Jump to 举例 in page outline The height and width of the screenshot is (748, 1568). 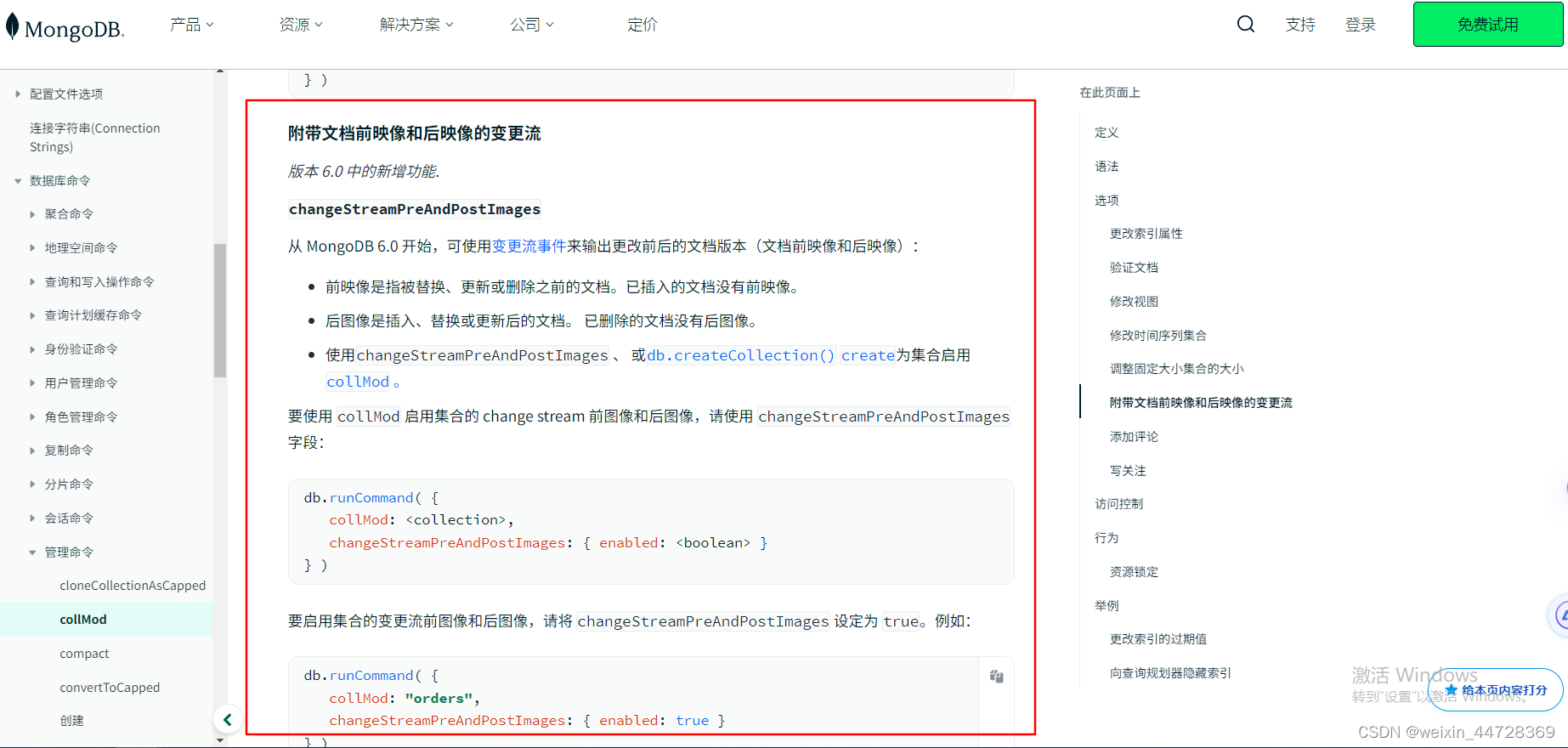[x=1107, y=606]
